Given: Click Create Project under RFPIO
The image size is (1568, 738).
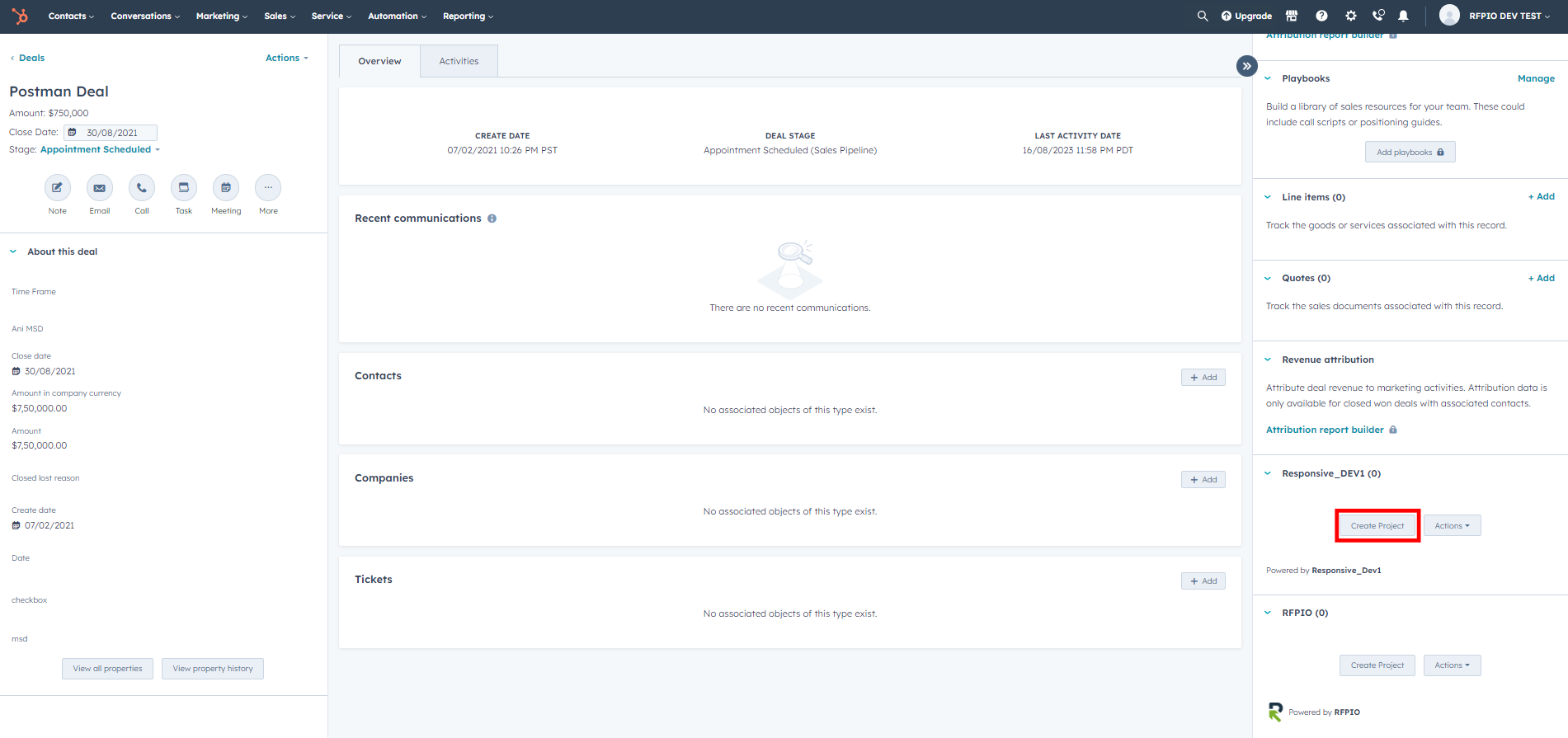Looking at the screenshot, I should (x=1377, y=665).
